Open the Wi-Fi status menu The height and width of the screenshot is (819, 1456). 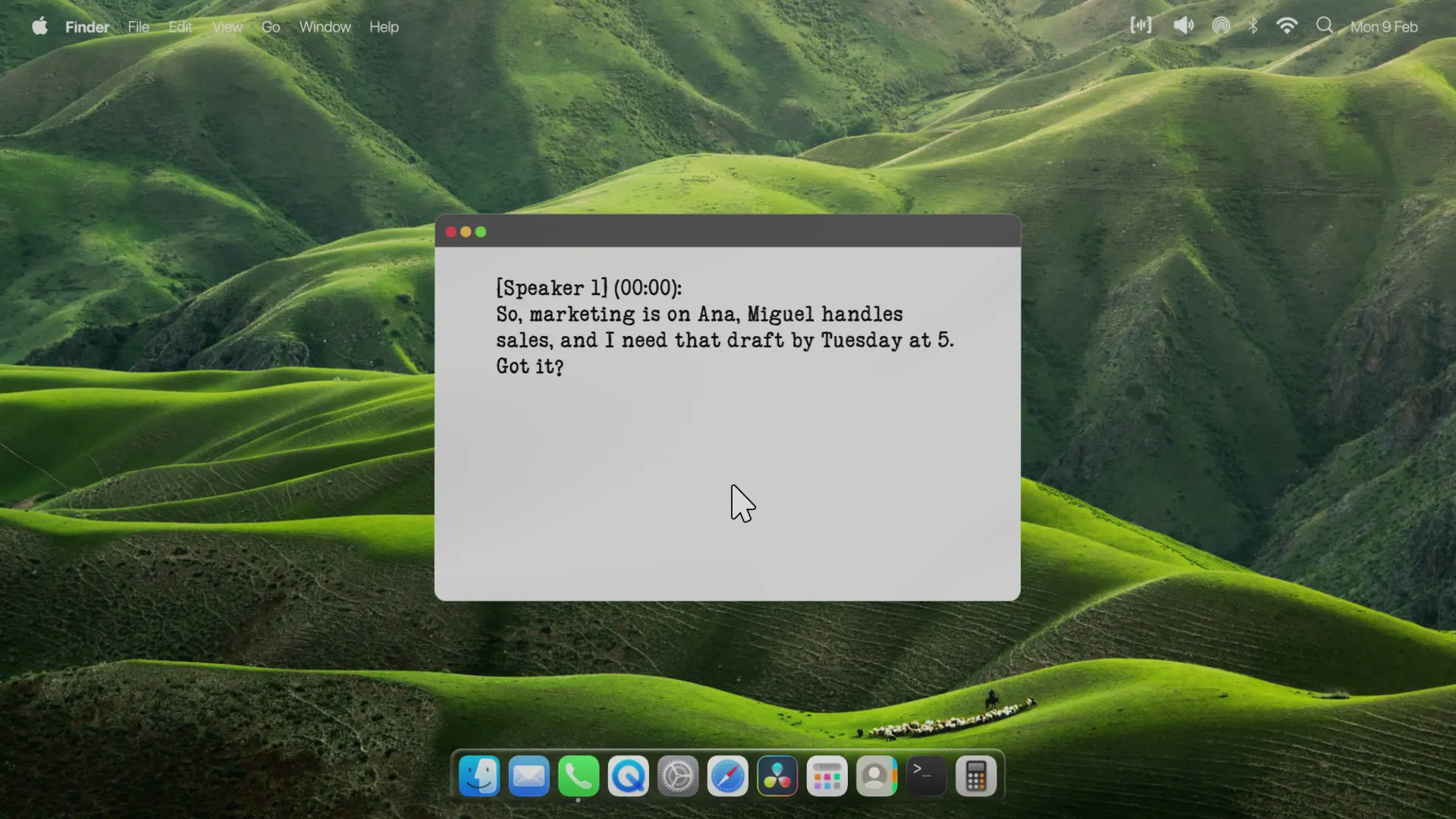tap(1287, 26)
